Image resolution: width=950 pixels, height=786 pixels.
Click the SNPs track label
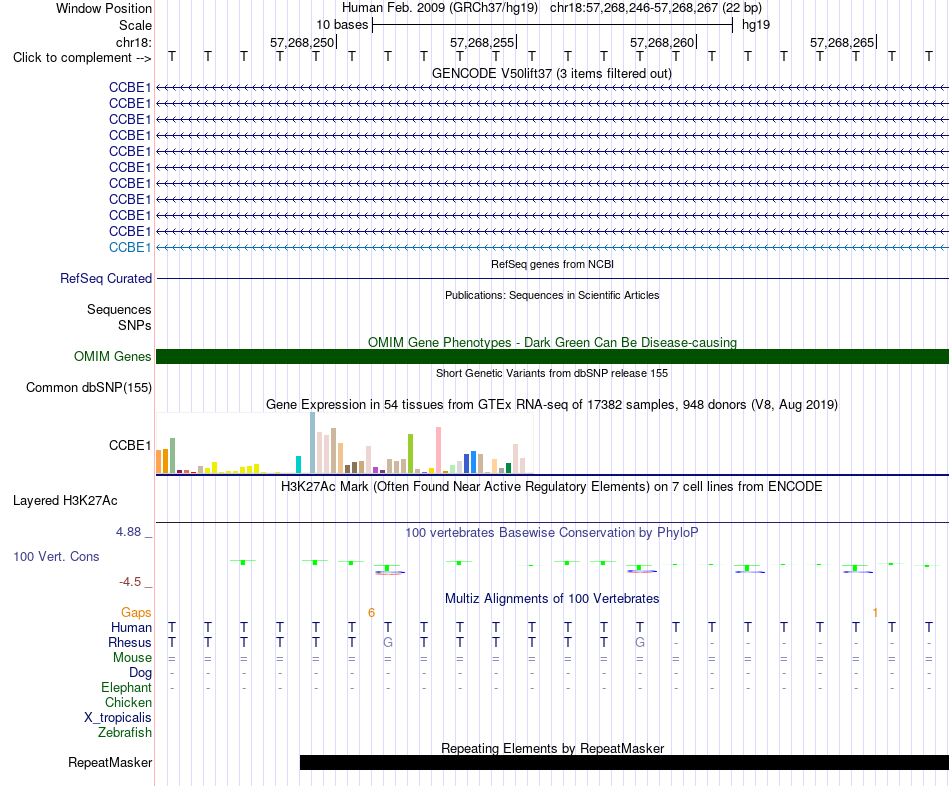coord(135,325)
